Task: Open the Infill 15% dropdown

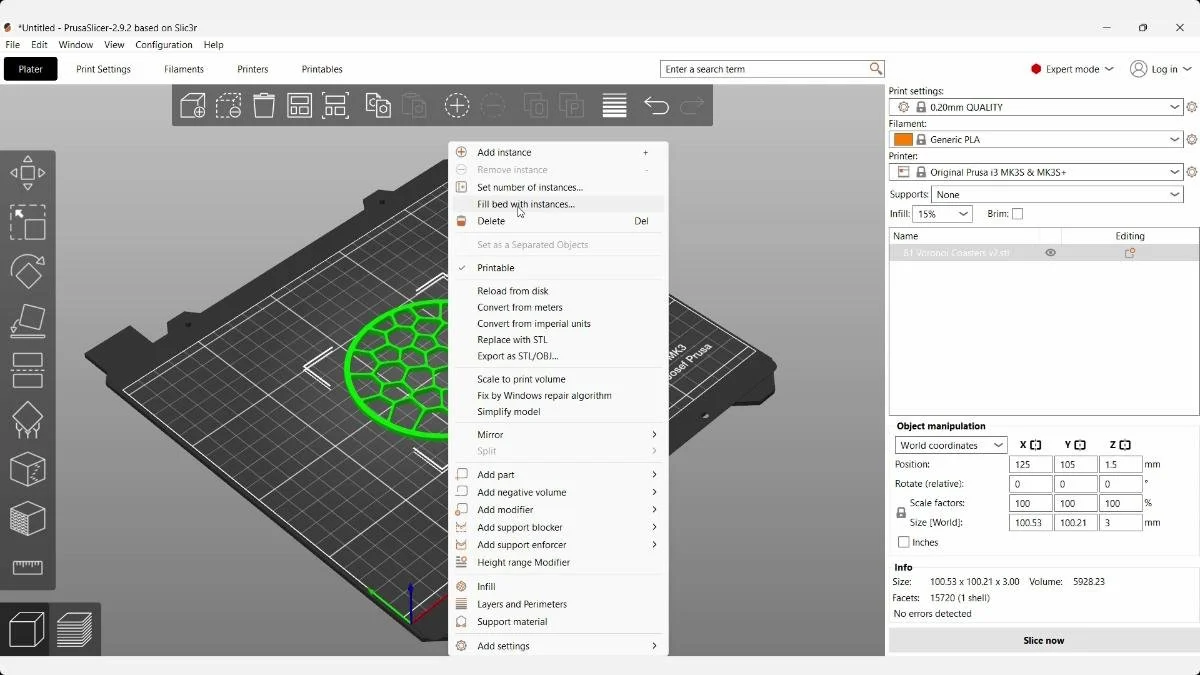Action: pos(942,214)
